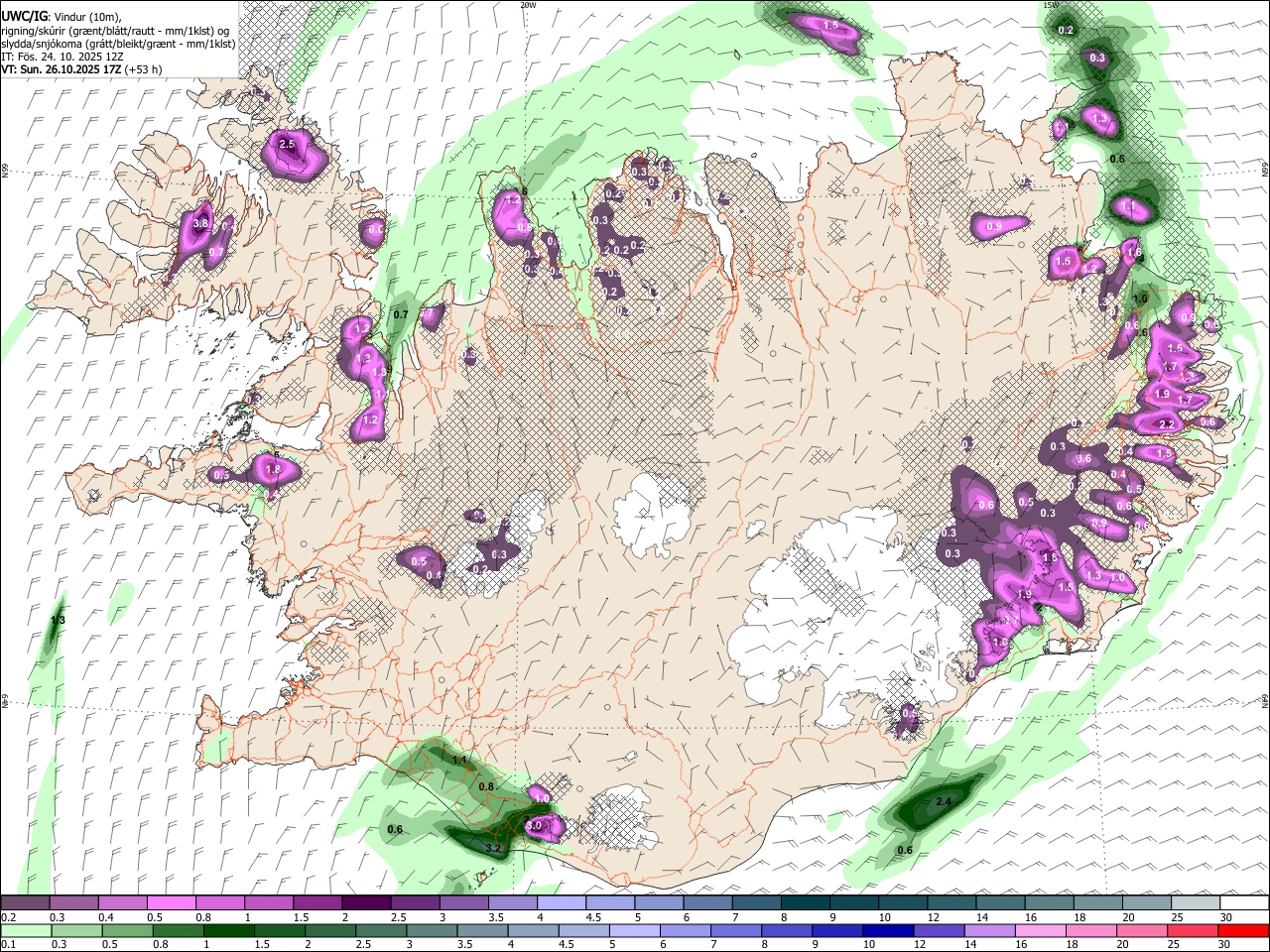Select the white swatch after top-row 30
The height and width of the screenshot is (952, 1270).
click(x=1243, y=903)
